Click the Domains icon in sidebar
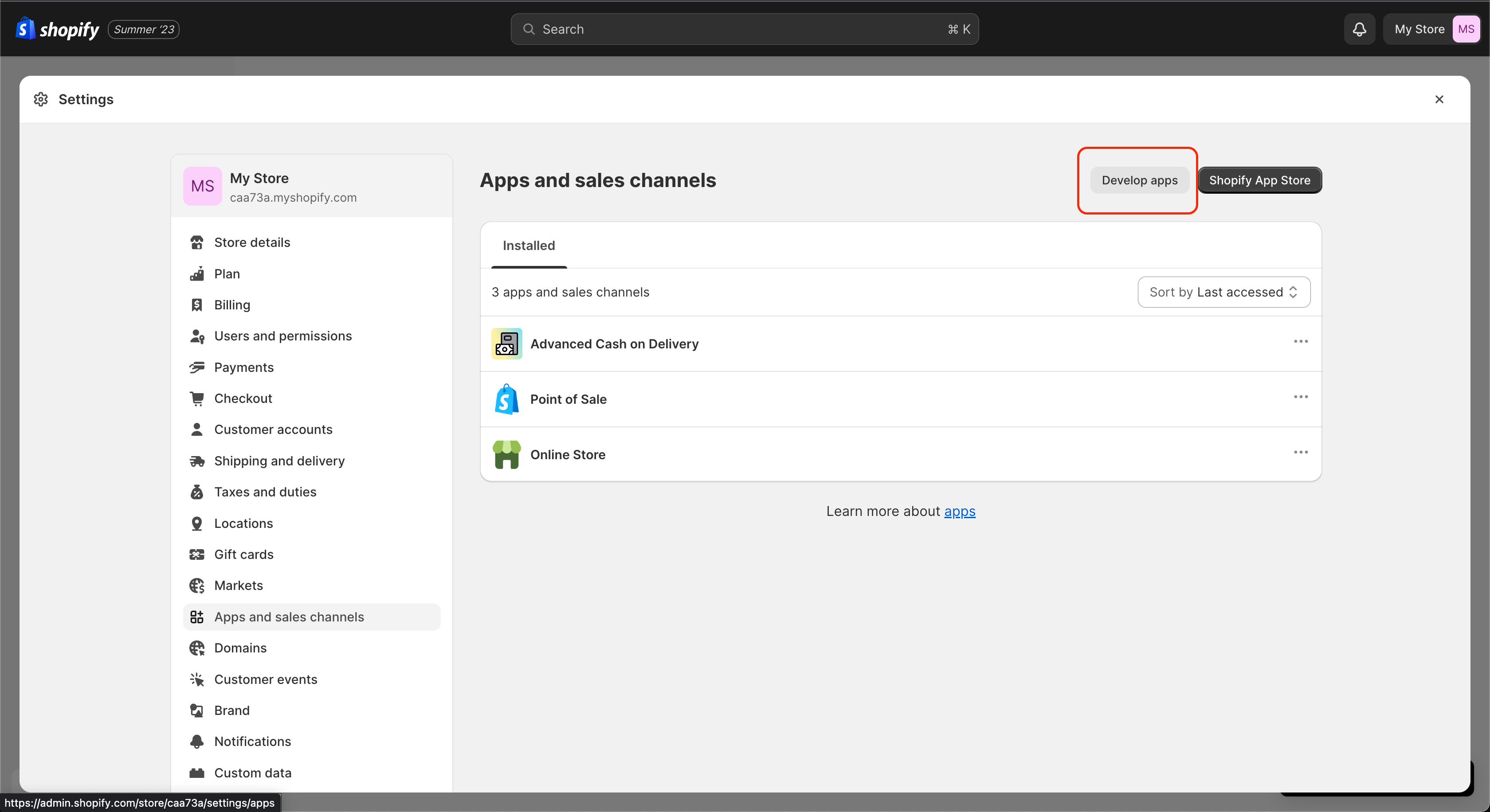The image size is (1490, 812). click(197, 647)
